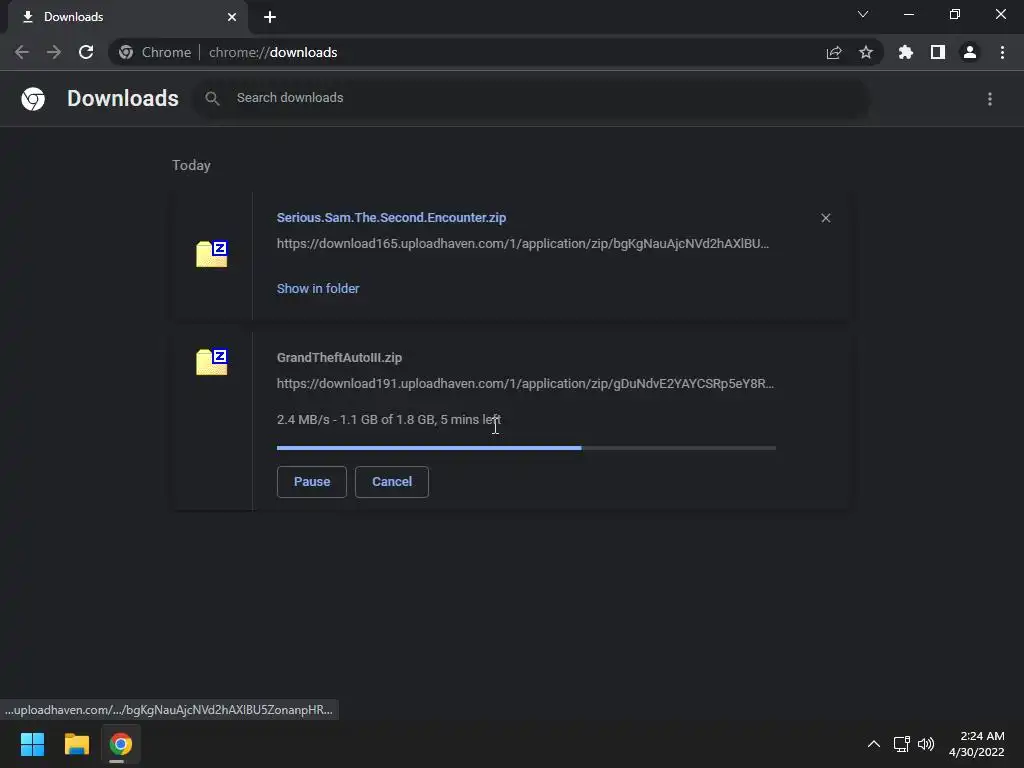Toggle the side panel icon
This screenshot has height=768, width=1024.
coord(938,52)
